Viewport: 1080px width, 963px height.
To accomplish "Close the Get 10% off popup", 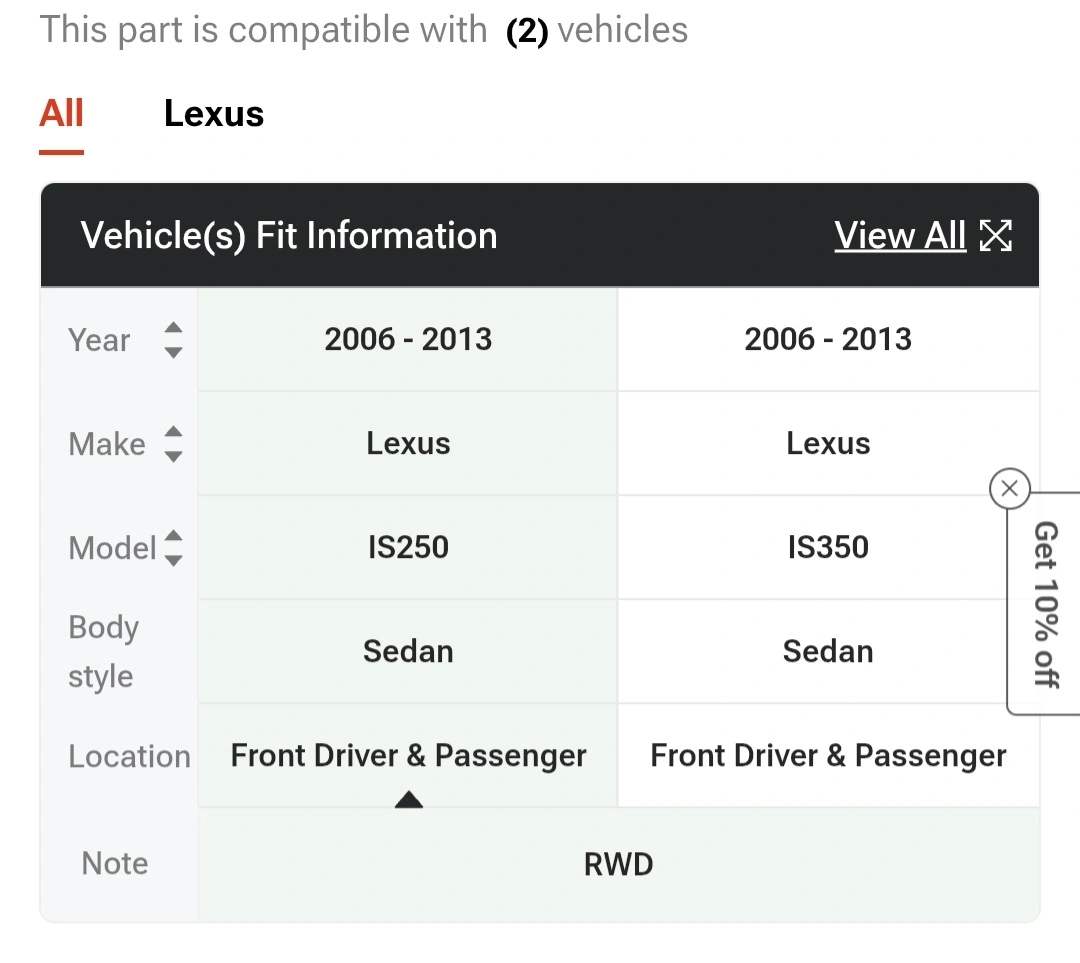I will click(x=1009, y=489).
